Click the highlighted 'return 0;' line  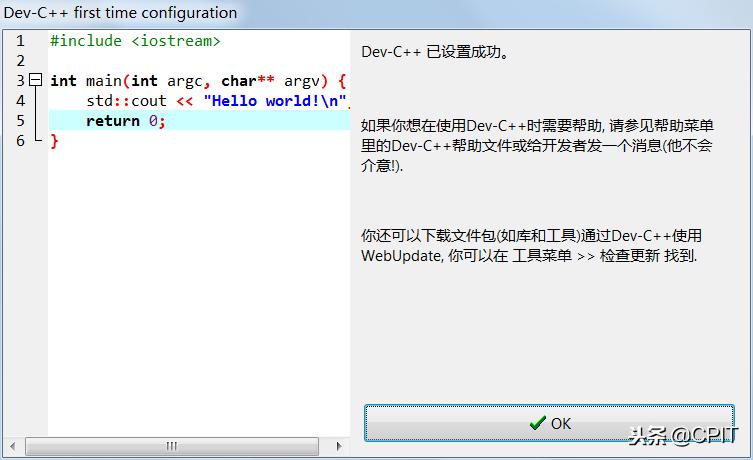coord(199,121)
